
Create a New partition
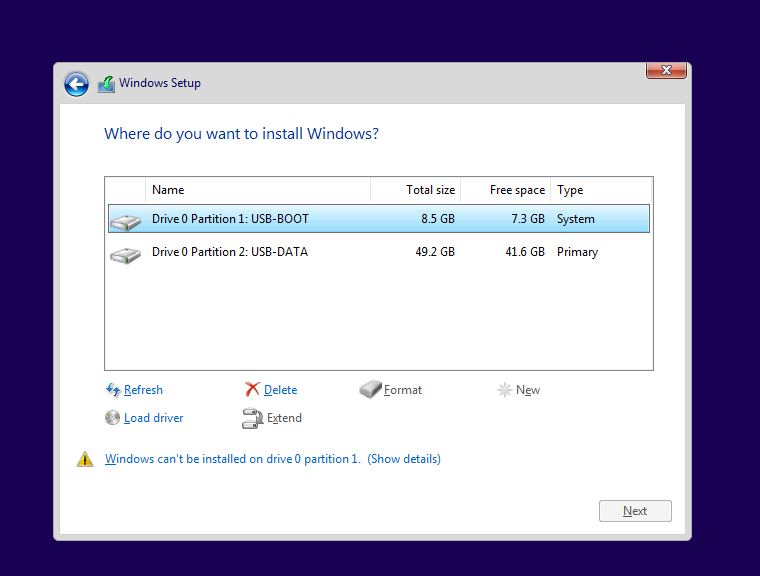pyautogui.click(x=528, y=390)
